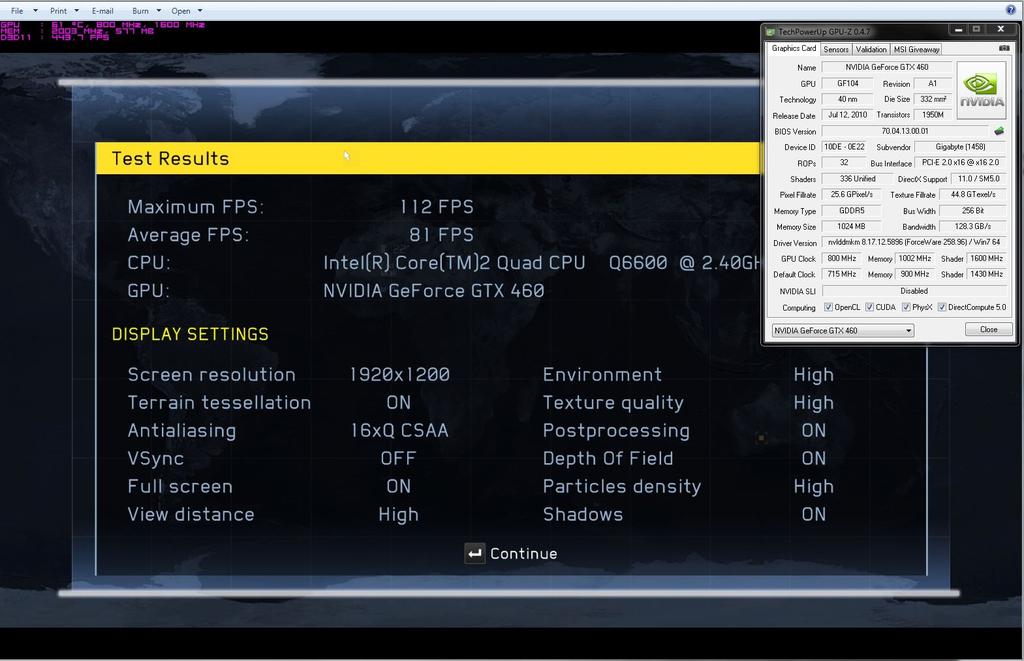Toggle the PhysX checkbox
This screenshot has height=661, width=1024.
tap(906, 307)
